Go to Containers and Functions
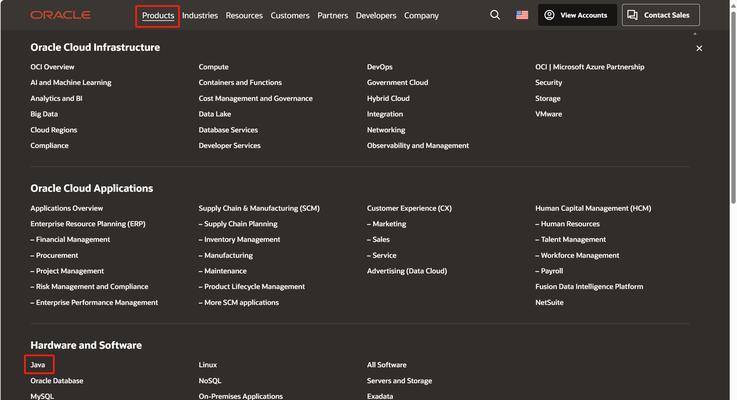The height and width of the screenshot is (400, 737). [x=240, y=82]
